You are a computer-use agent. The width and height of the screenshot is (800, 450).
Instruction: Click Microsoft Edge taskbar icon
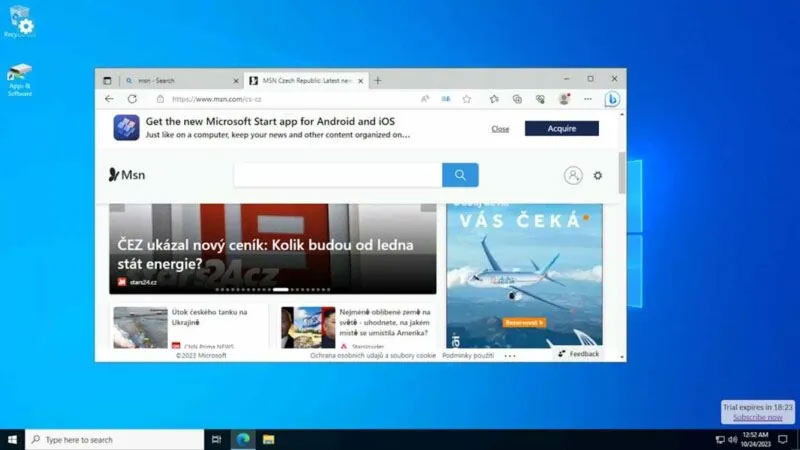coord(243,439)
